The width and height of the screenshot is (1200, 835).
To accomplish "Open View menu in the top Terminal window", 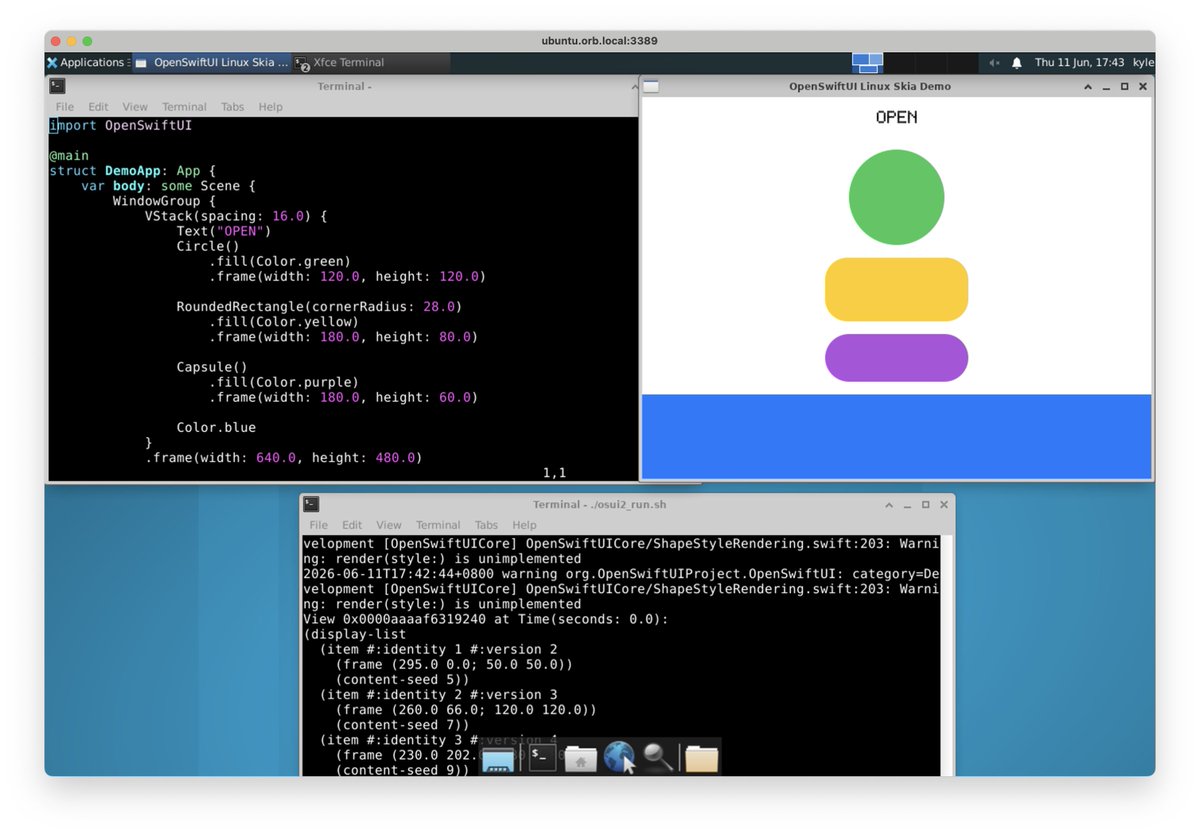I will [x=135, y=107].
